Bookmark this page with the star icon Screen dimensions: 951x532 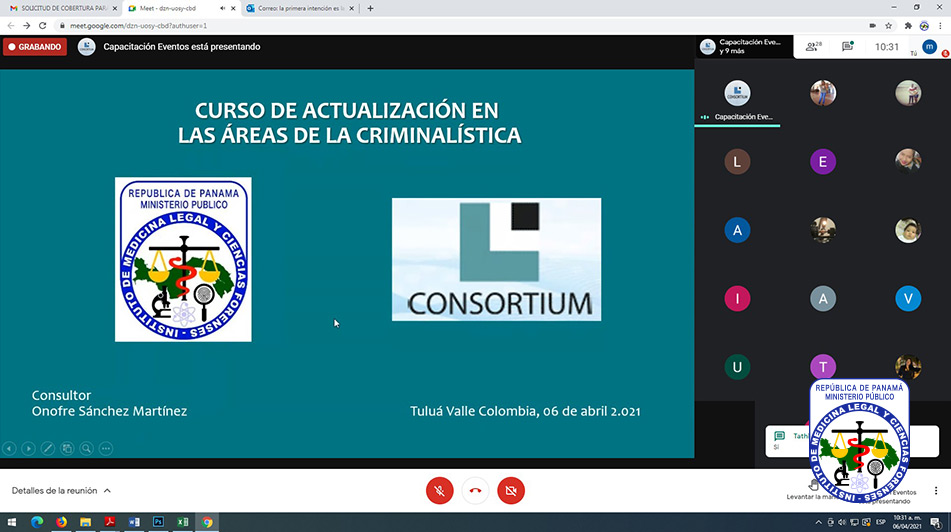(x=889, y=25)
